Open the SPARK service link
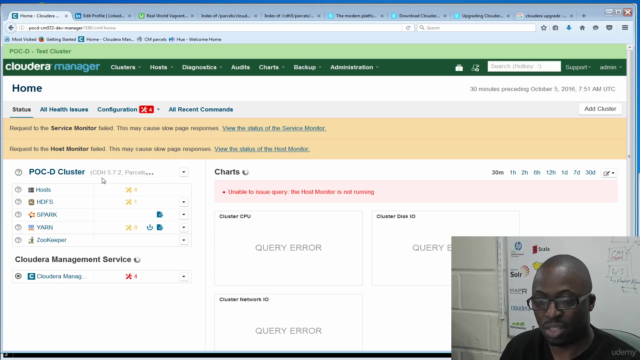Image resolution: width=640 pixels, height=360 pixels. point(47,215)
